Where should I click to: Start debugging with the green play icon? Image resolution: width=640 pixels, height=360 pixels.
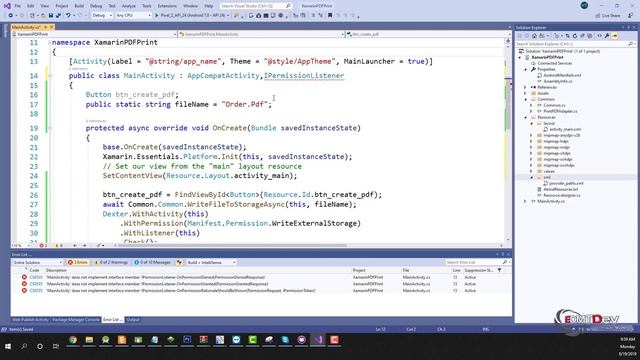(157, 16)
